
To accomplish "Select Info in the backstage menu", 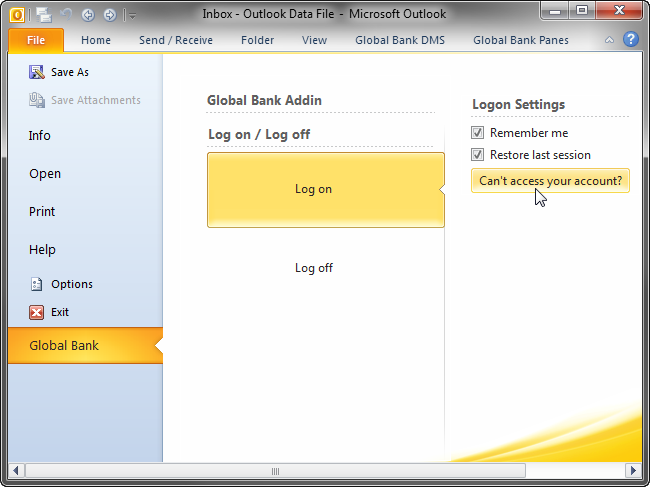I will tap(85, 136).
